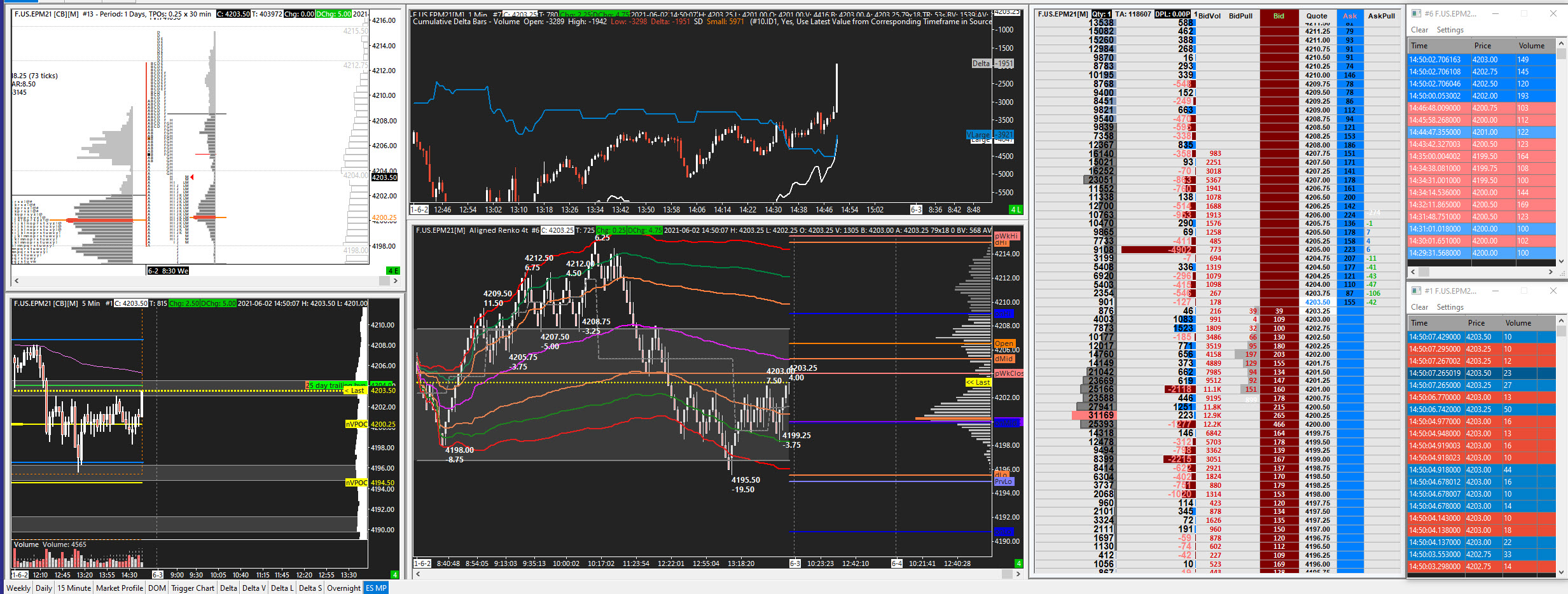
Task: Click Clear in the #1 time and sales window
Action: point(1419,307)
